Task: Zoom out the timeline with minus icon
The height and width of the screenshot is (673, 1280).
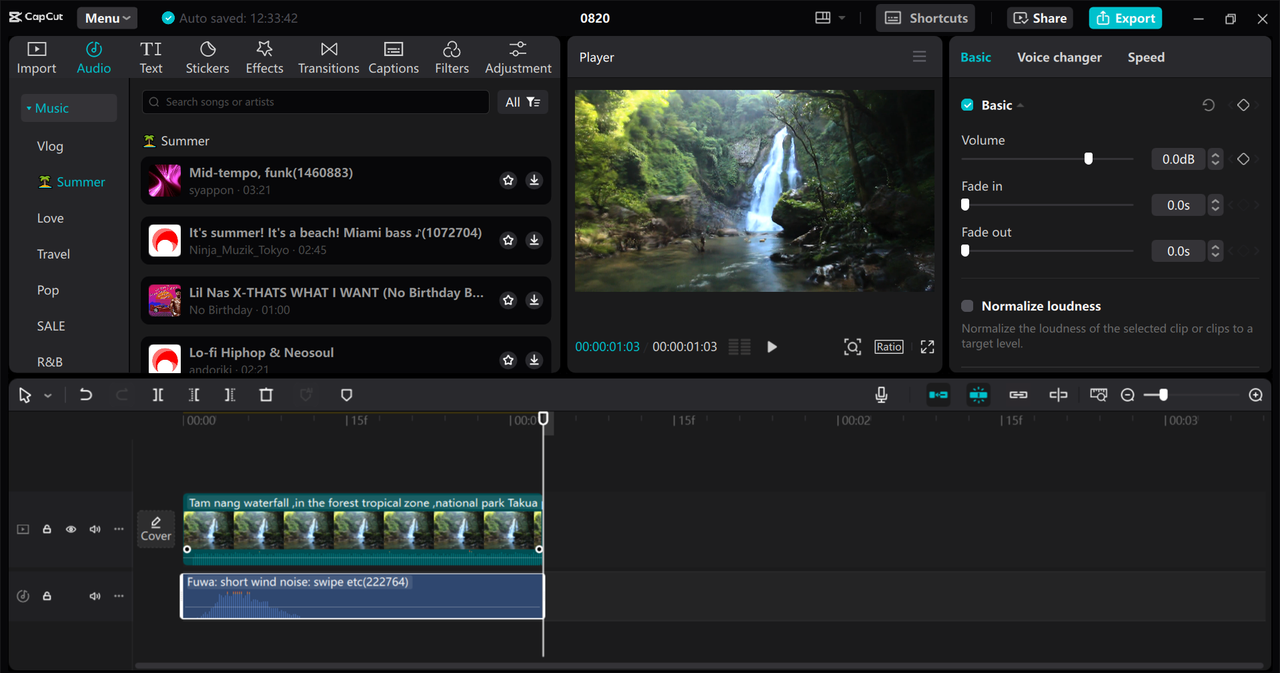Action: (1128, 395)
